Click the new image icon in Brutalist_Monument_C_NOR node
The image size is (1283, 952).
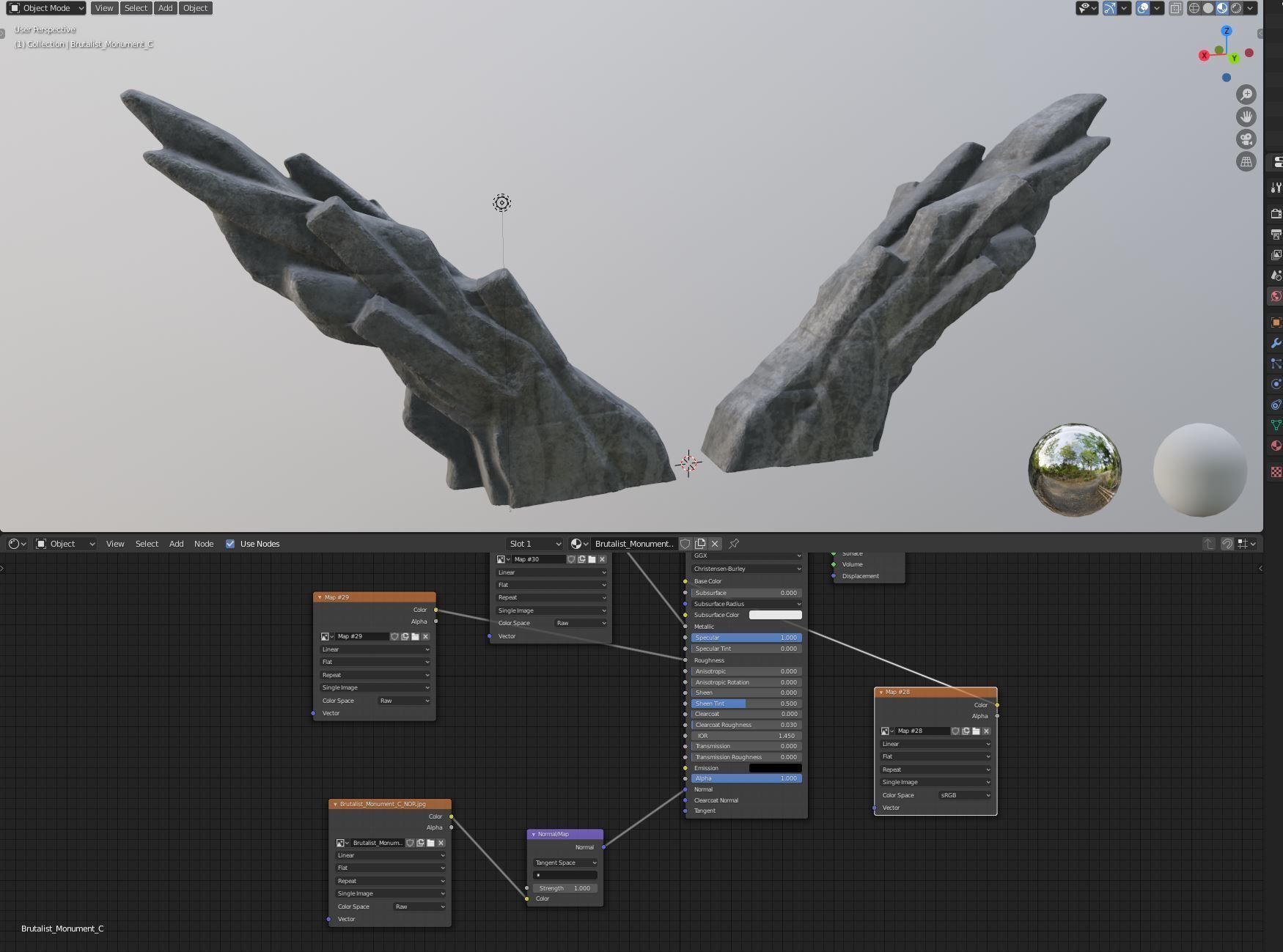pyautogui.click(x=420, y=843)
